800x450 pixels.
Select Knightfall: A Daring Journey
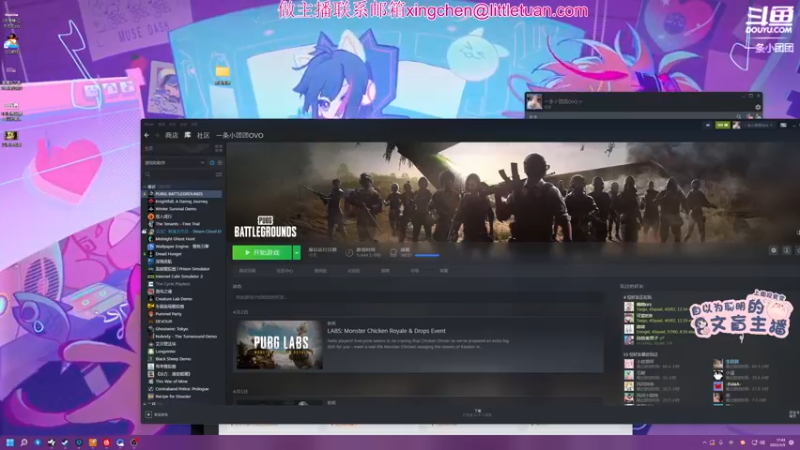[183, 202]
